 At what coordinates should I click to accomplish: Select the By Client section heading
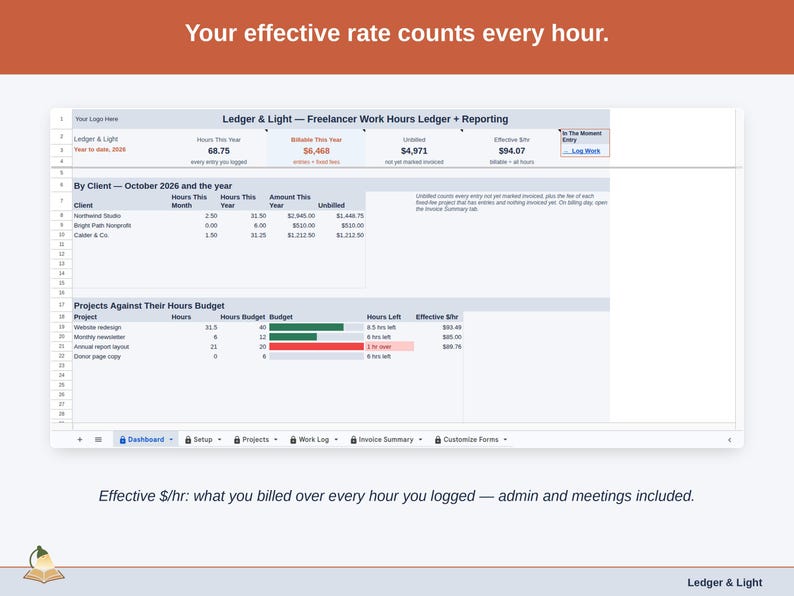153,186
